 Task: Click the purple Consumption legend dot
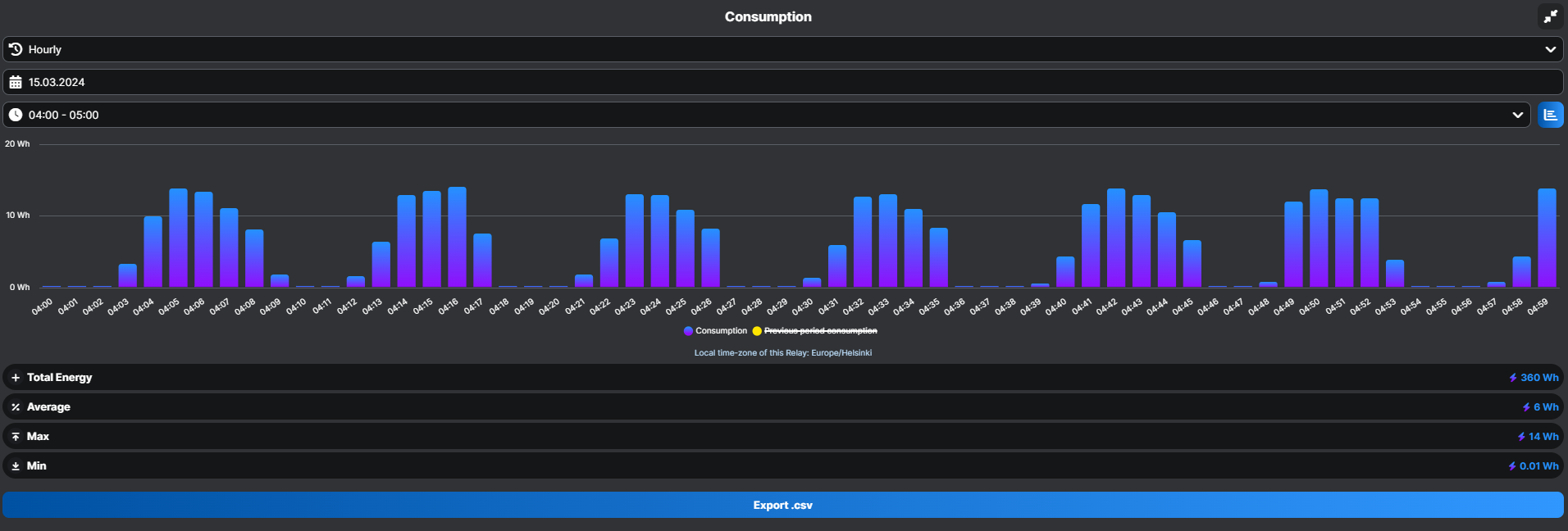(x=688, y=331)
